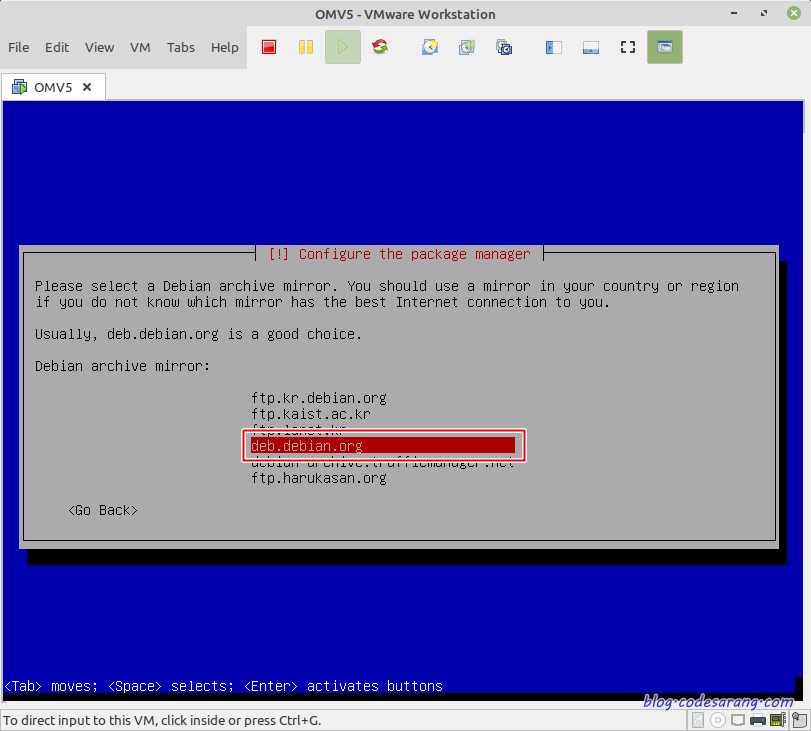Image resolution: width=811 pixels, height=731 pixels.
Task: Toggle the thumbnail bar icon
Action: pos(591,48)
